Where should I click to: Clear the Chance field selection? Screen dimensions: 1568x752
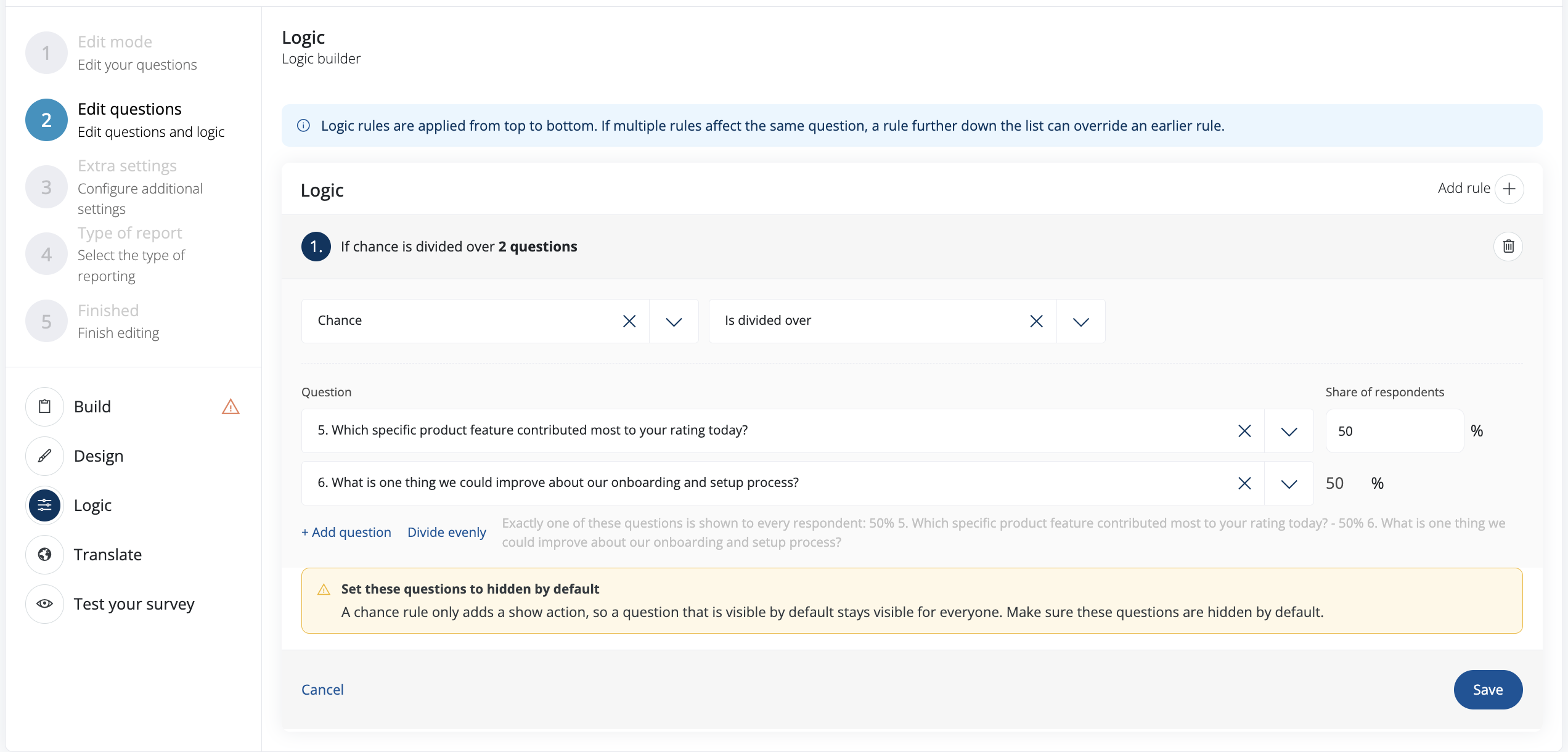[629, 321]
